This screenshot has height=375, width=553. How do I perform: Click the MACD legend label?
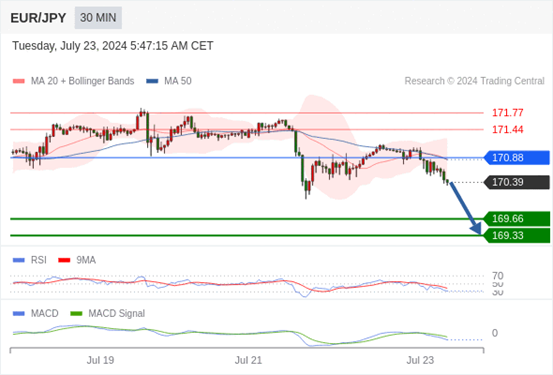click(44, 314)
